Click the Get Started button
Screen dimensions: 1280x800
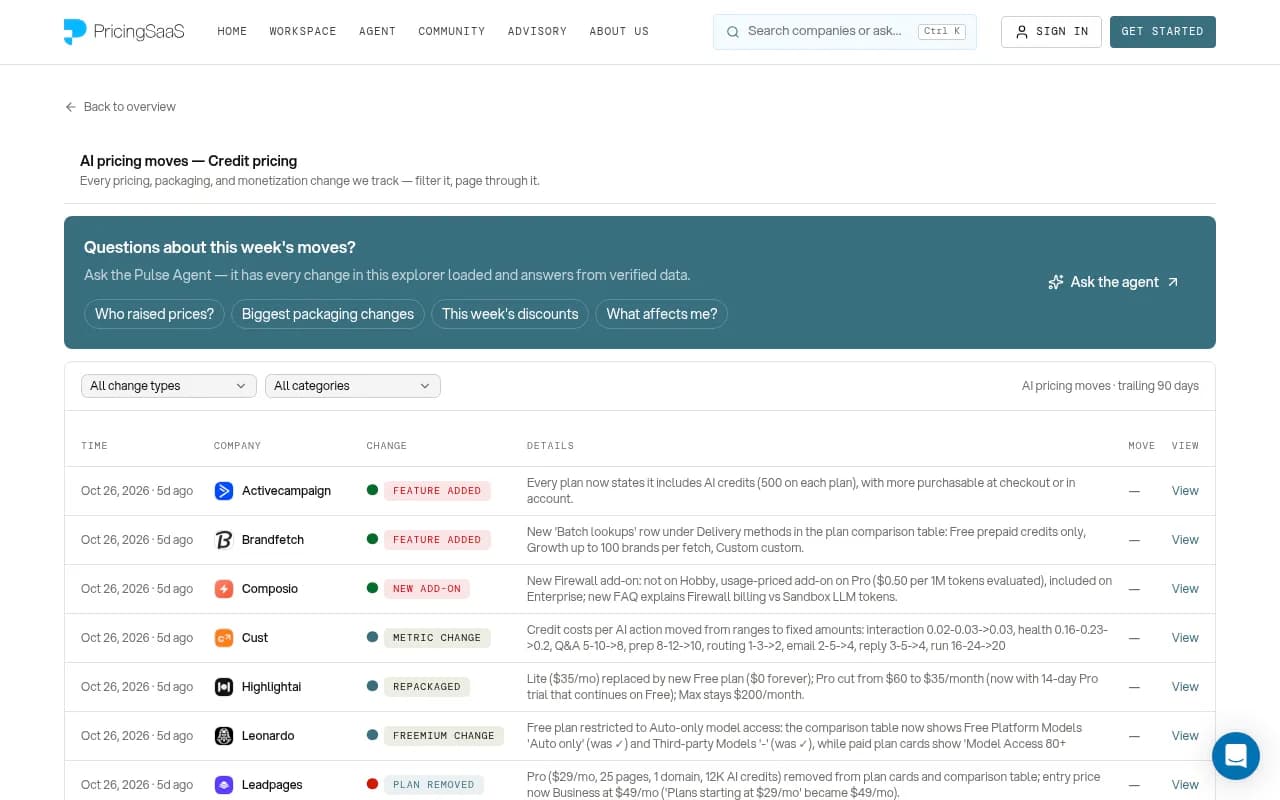click(x=1163, y=32)
